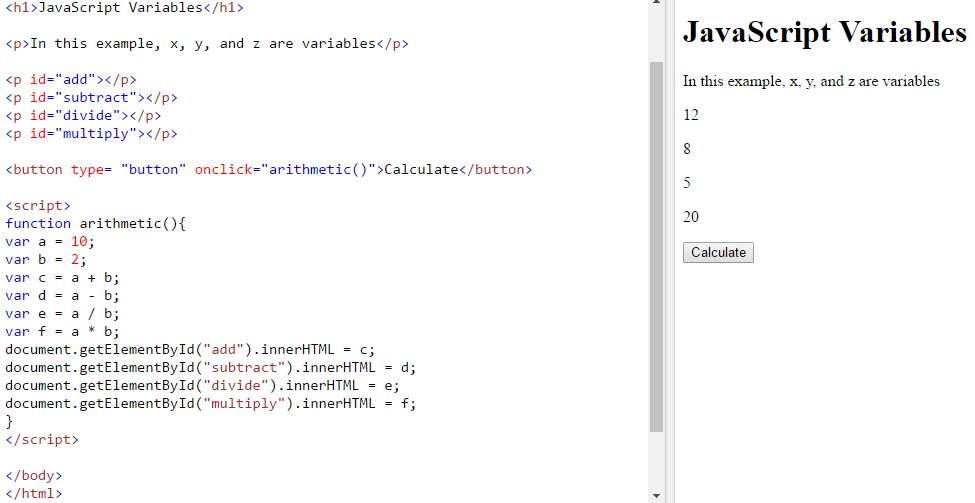
Task: Click the opening <script> tag line
Action: pos(38,206)
